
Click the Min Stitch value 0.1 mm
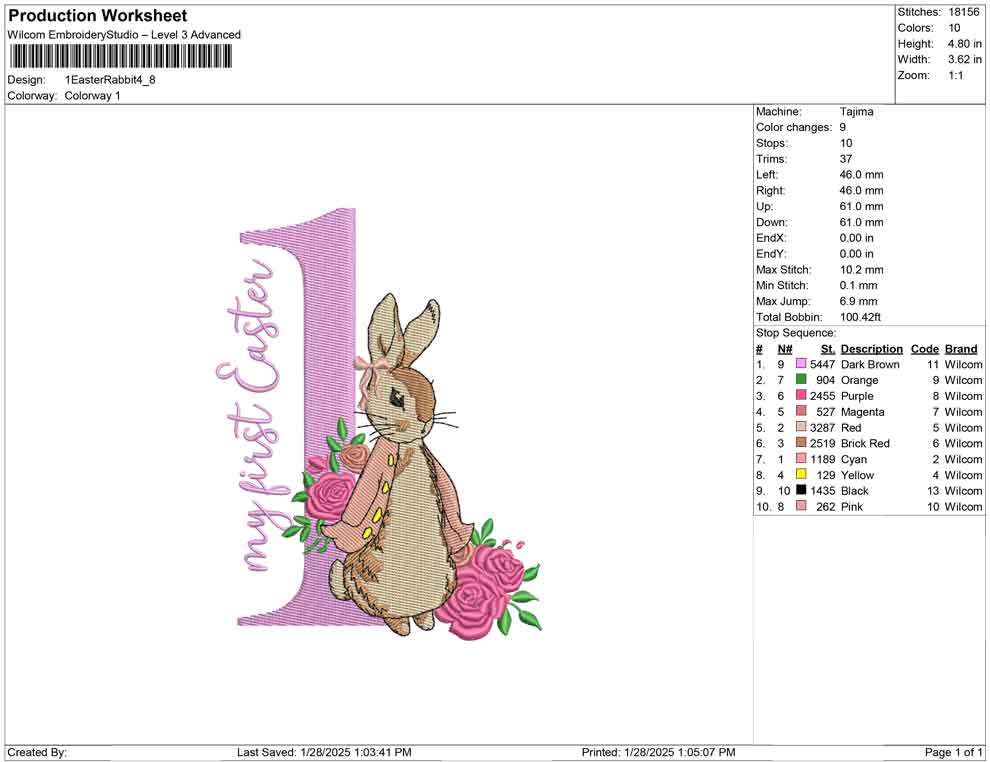pyautogui.click(x=858, y=285)
